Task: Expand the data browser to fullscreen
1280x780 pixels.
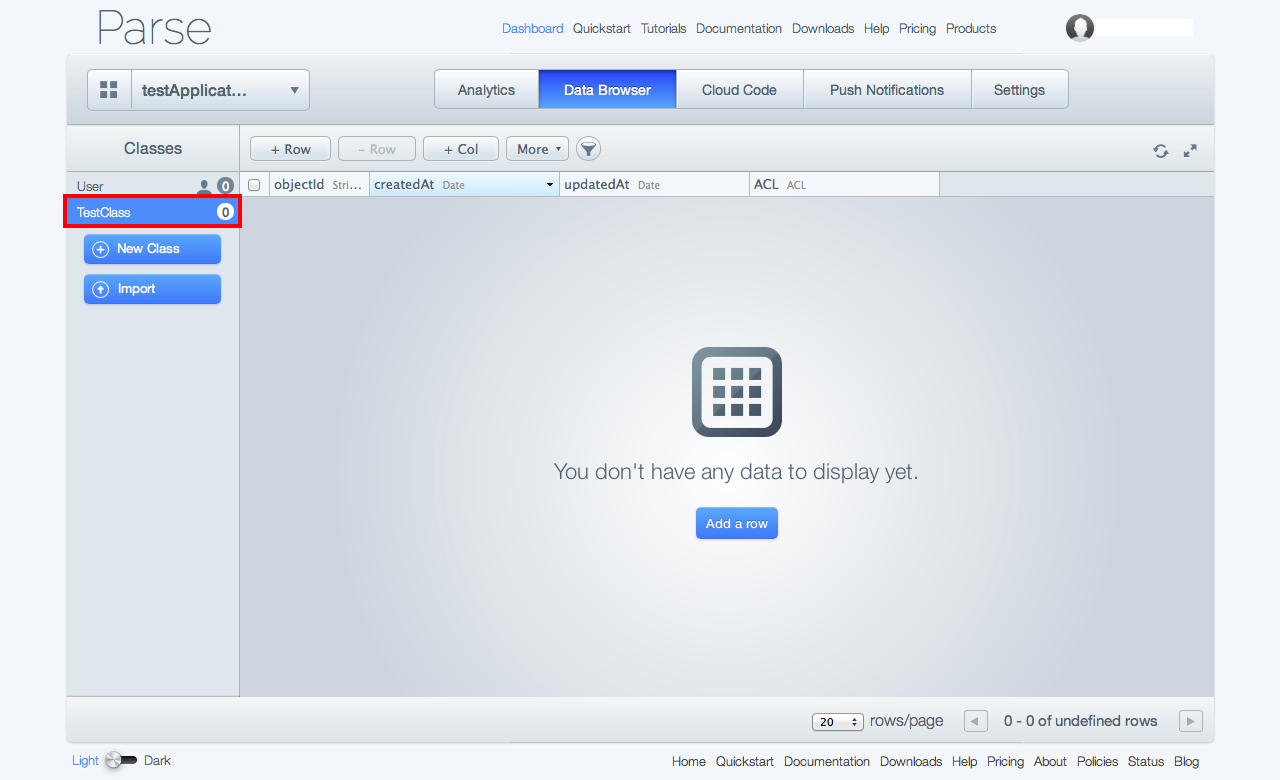Action: [x=1190, y=151]
